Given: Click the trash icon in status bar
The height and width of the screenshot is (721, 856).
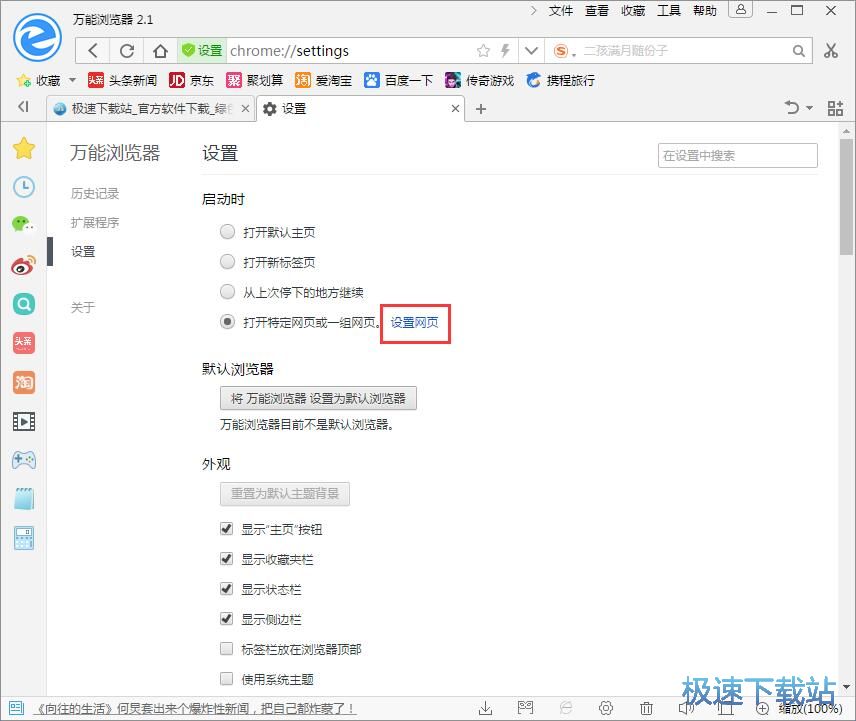Looking at the screenshot, I should tap(646, 708).
